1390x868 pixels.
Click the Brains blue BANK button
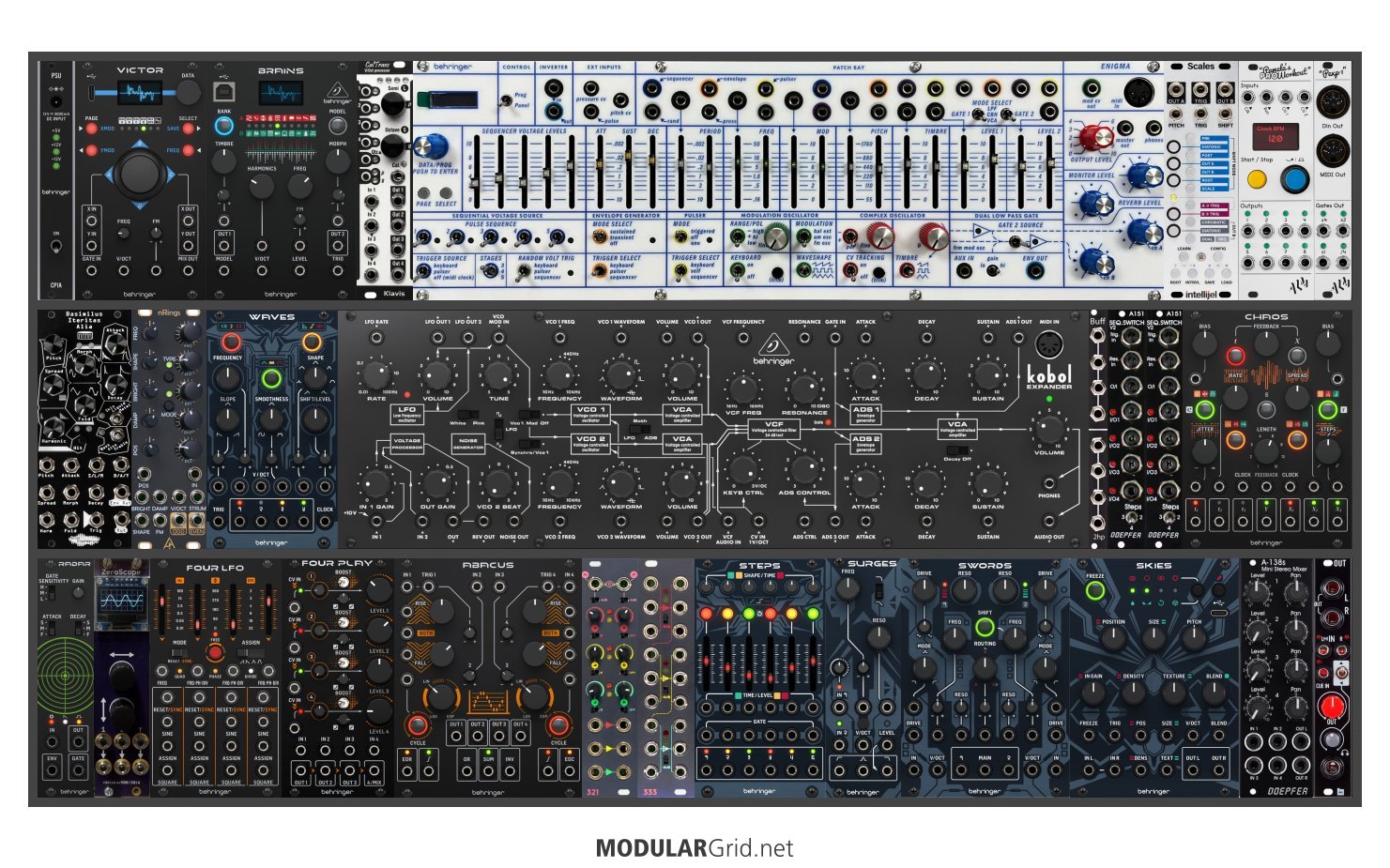224,124
